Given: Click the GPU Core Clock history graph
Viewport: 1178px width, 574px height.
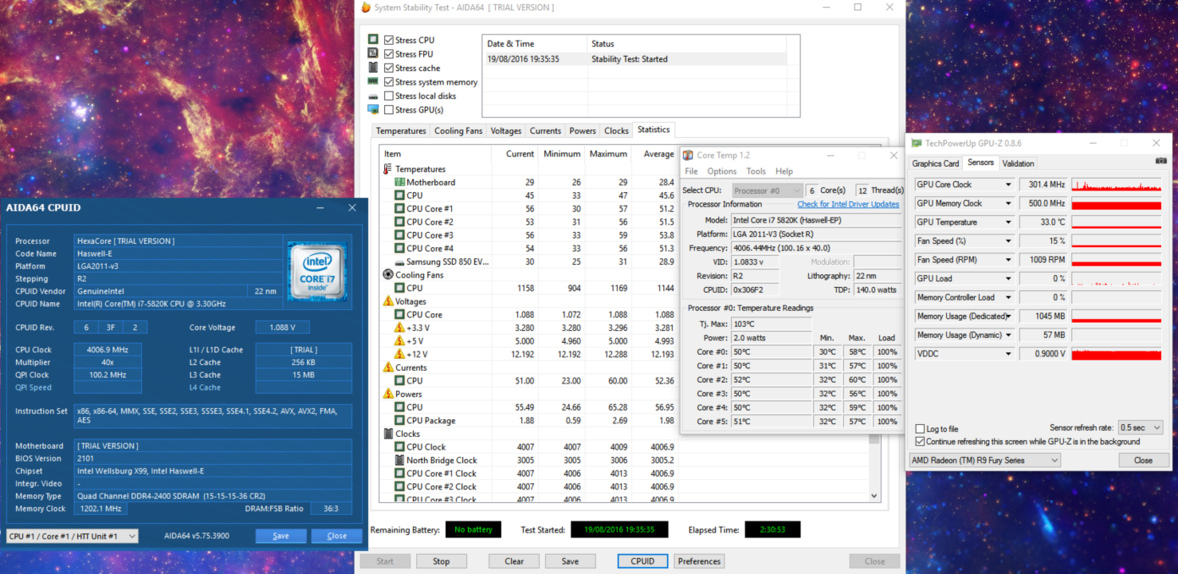Looking at the screenshot, I should click(x=1116, y=185).
